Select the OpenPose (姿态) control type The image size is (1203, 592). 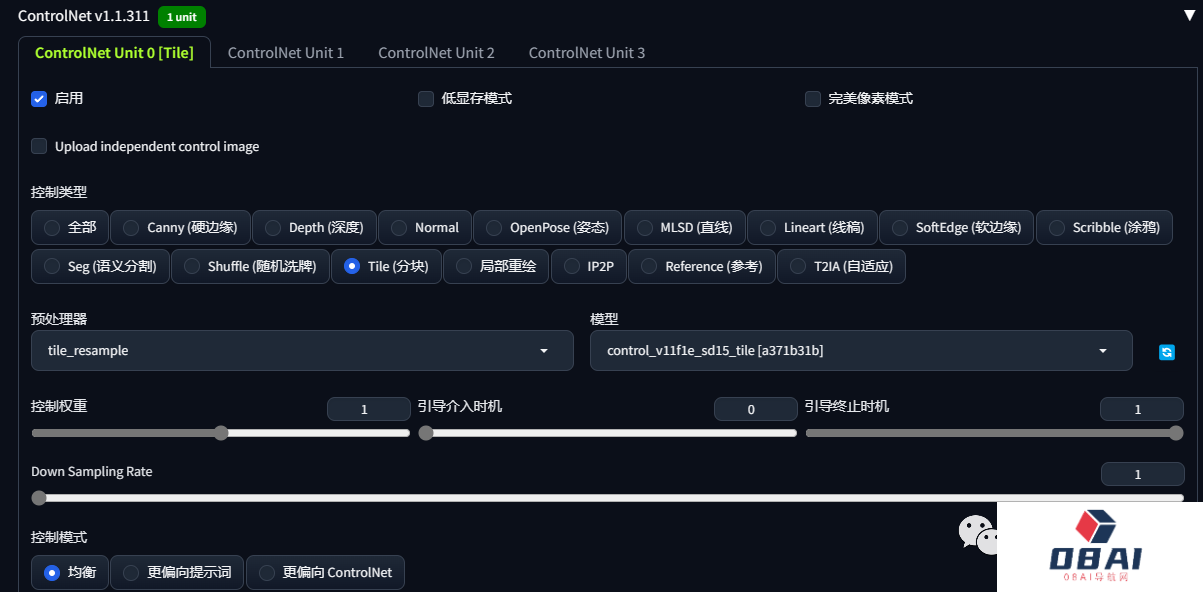tap(547, 228)
